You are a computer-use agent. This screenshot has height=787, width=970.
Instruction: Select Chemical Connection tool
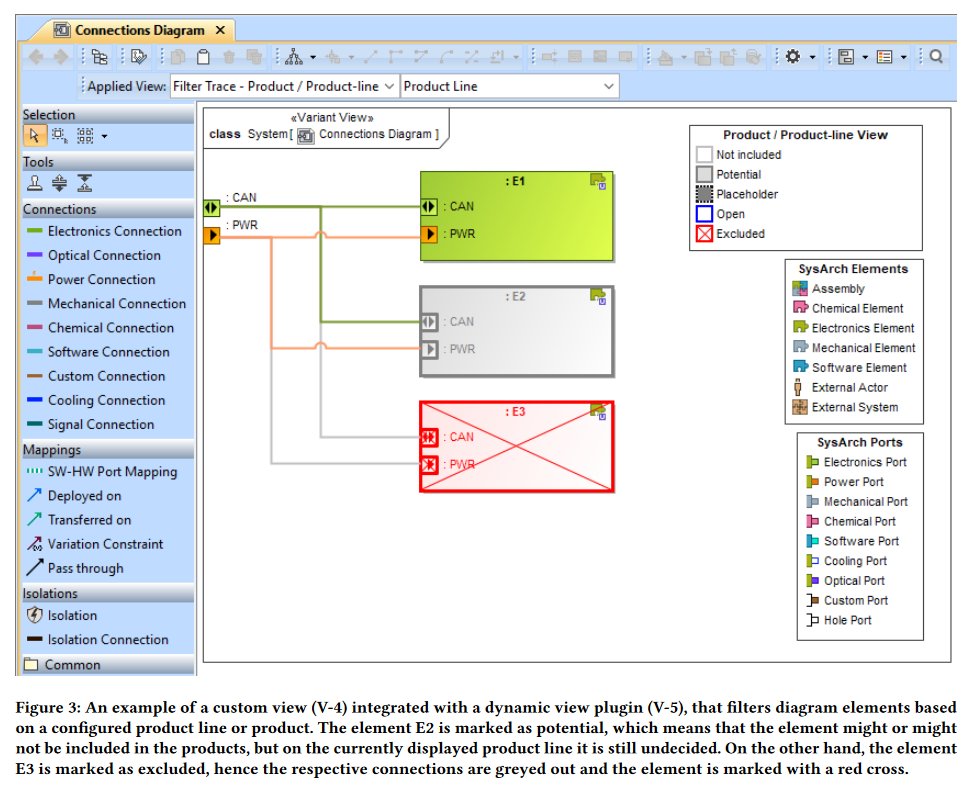tap(100, 327)
